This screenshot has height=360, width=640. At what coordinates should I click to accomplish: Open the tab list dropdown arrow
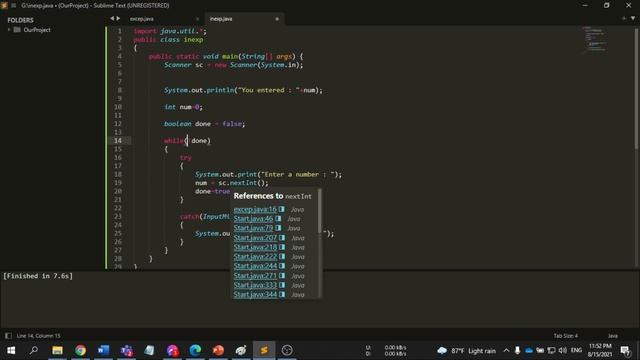[633, 18]
